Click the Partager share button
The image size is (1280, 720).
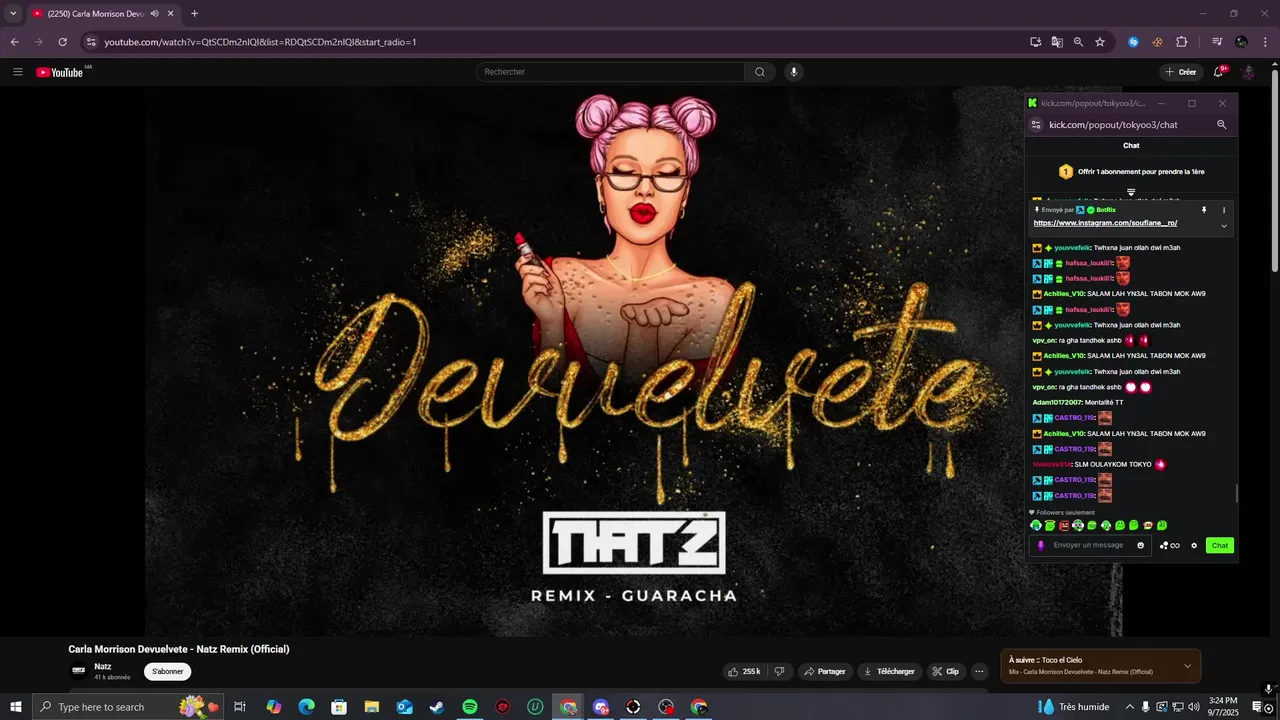point(825,671)
